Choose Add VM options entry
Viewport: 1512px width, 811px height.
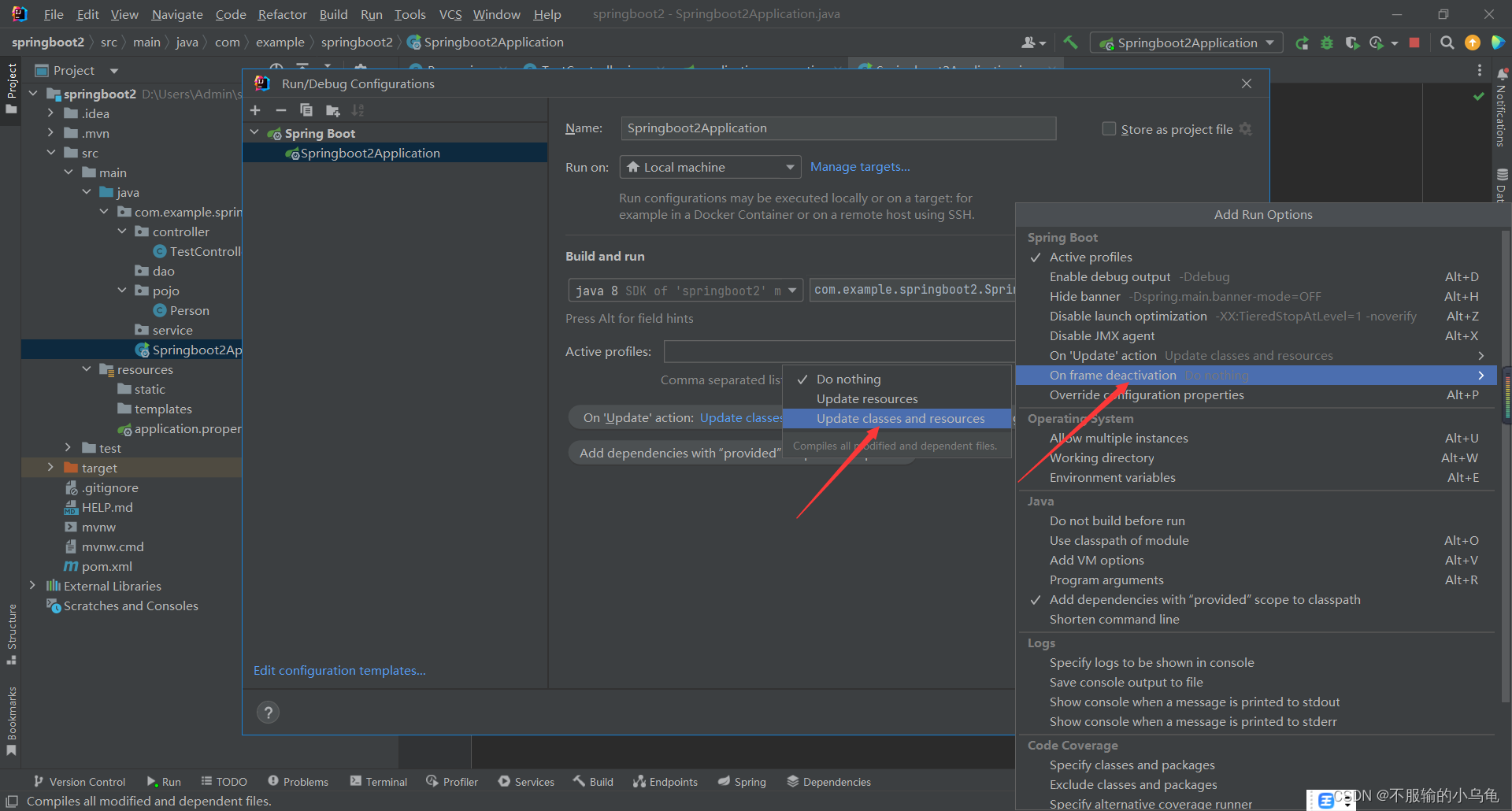click(x=1256, y=560)
